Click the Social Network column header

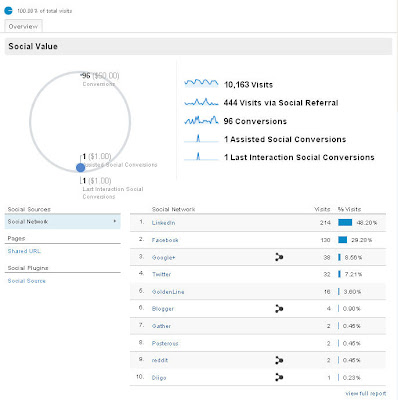[173, 209]
